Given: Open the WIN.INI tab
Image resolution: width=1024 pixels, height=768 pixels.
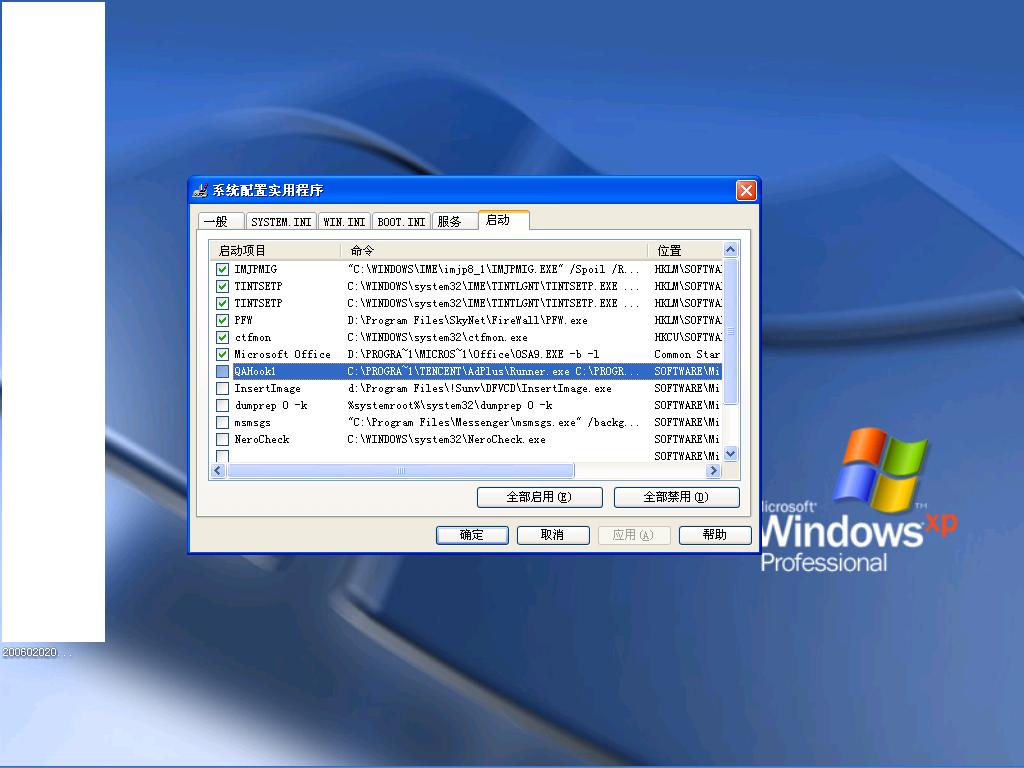Looking at the screenshot, I should [x=344, y=221].
